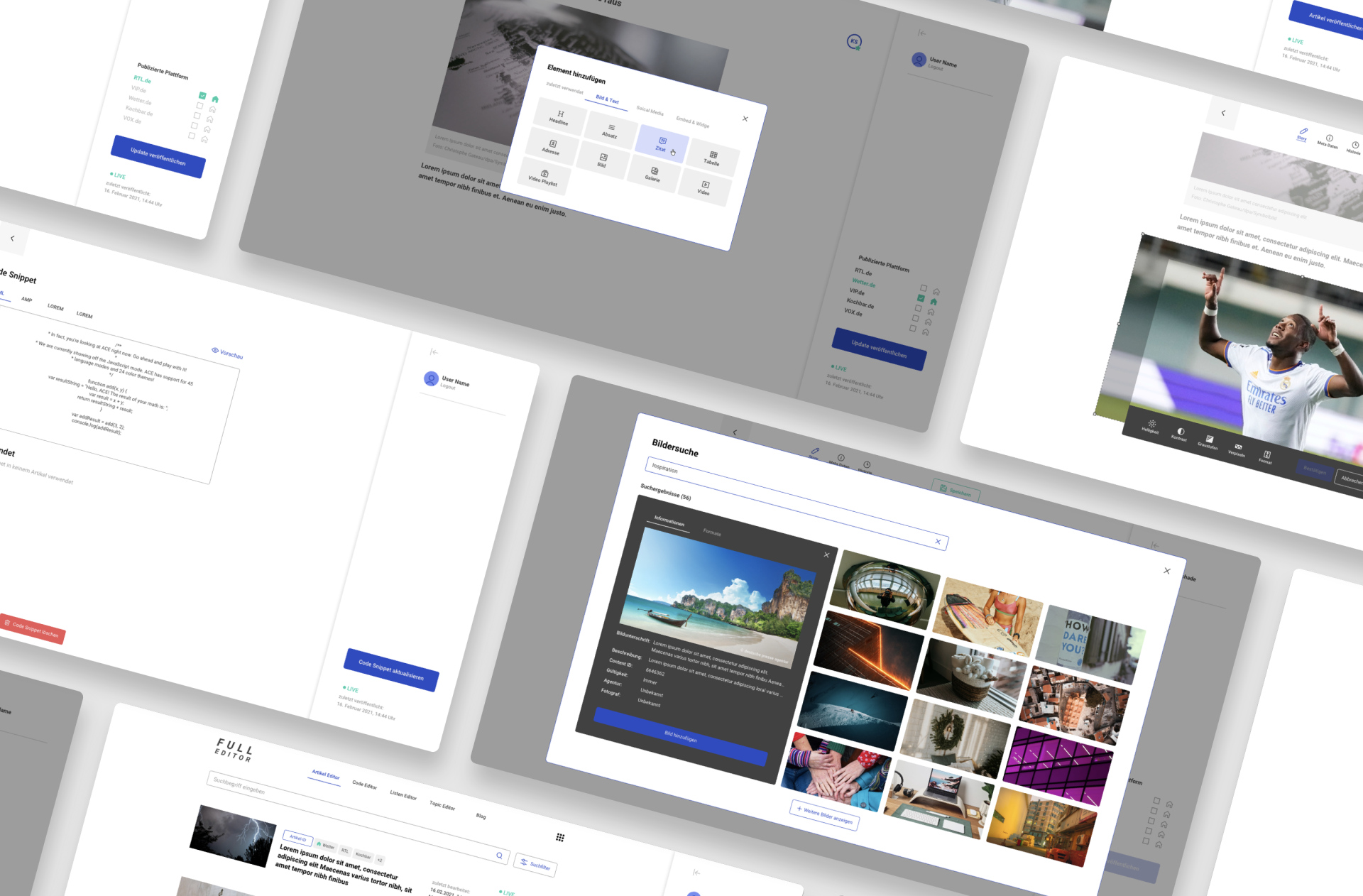Pick the Adresse element tile
Screen dimensions: 1363x896
tap(552, 147)
